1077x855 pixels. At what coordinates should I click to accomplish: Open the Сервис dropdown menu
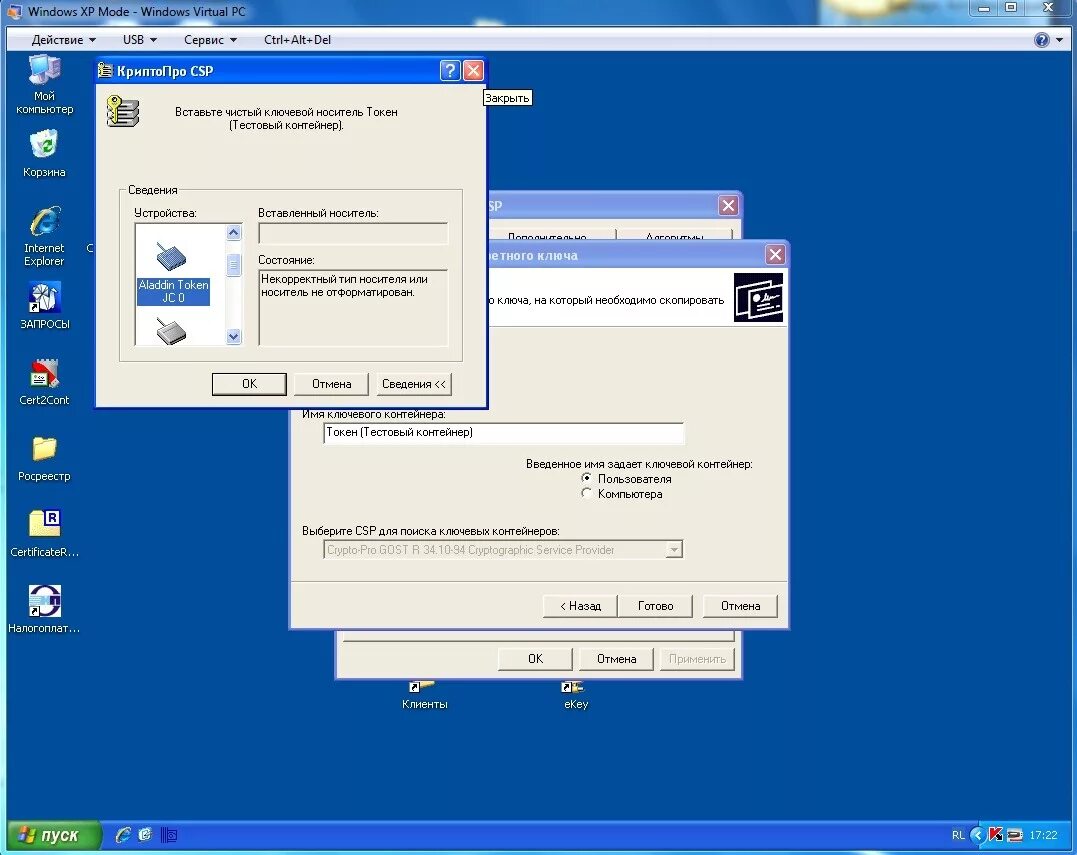pyautogui.click(x=210, y=40)
